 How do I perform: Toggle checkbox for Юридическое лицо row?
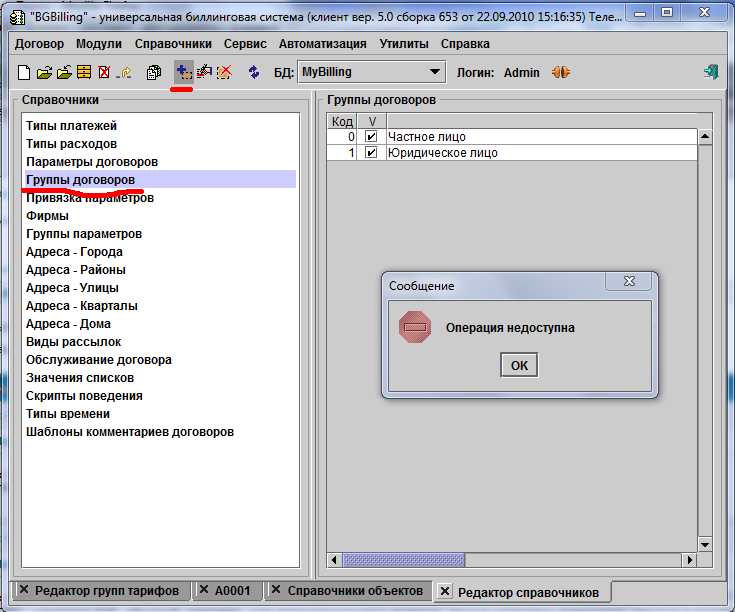[x=371, y=153]
